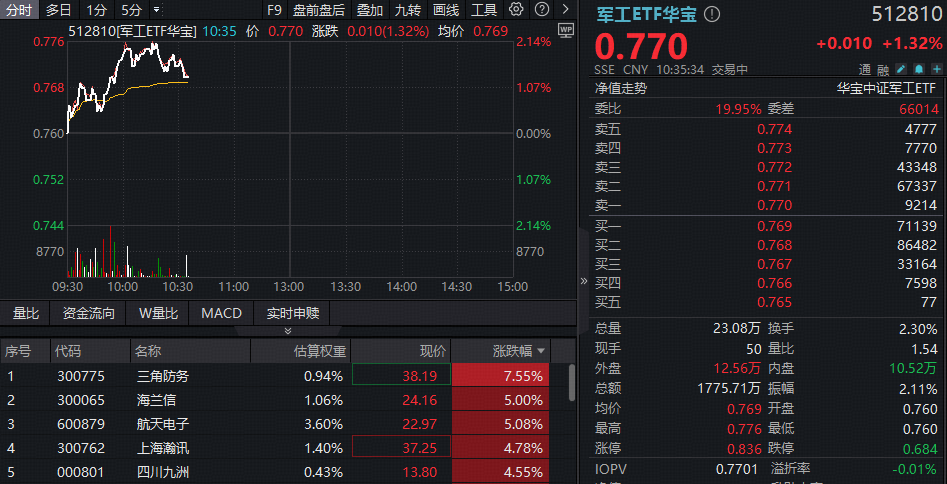Switch to the 多日 chart tab
The width and height of the screenshot is (947, 484).
click(59, 10)
